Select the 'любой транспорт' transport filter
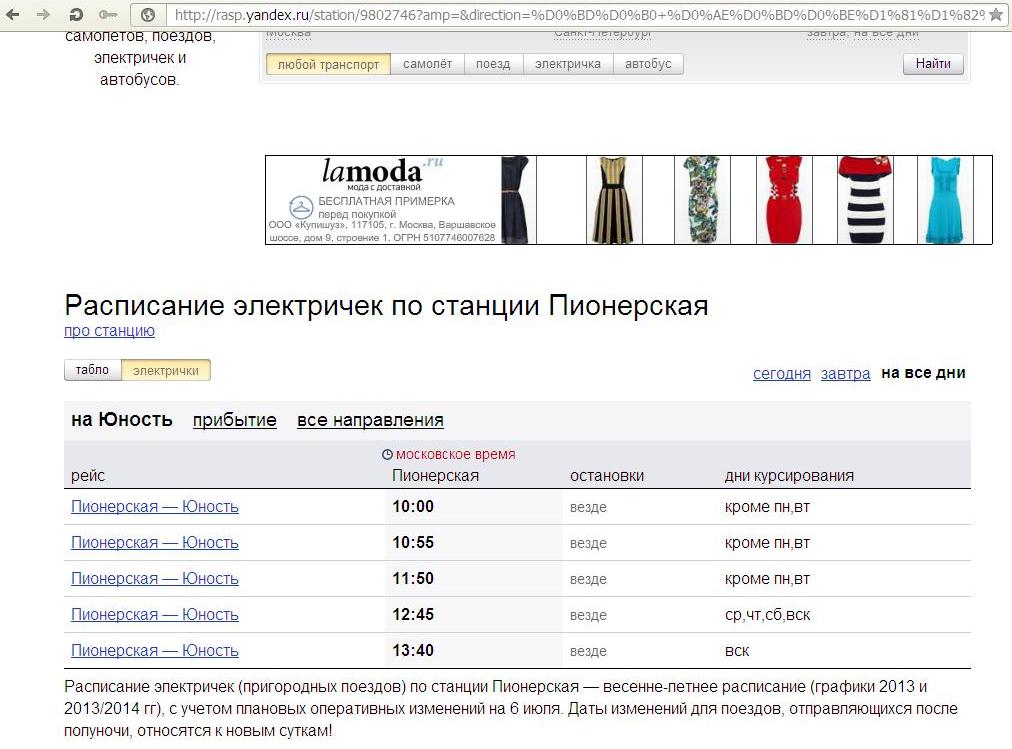 coord(328,64)
